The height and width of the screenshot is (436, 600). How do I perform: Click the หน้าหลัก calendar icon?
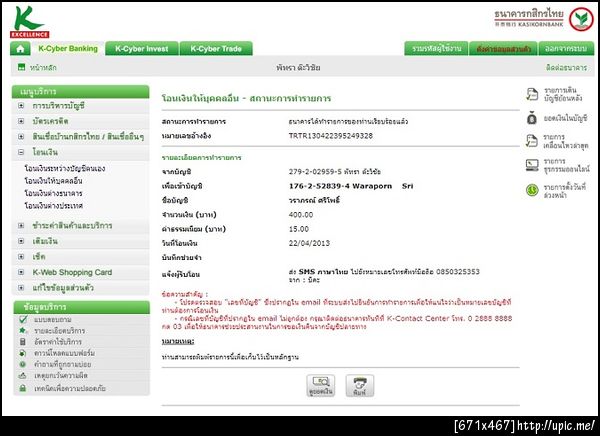click(x=21, y=67)
